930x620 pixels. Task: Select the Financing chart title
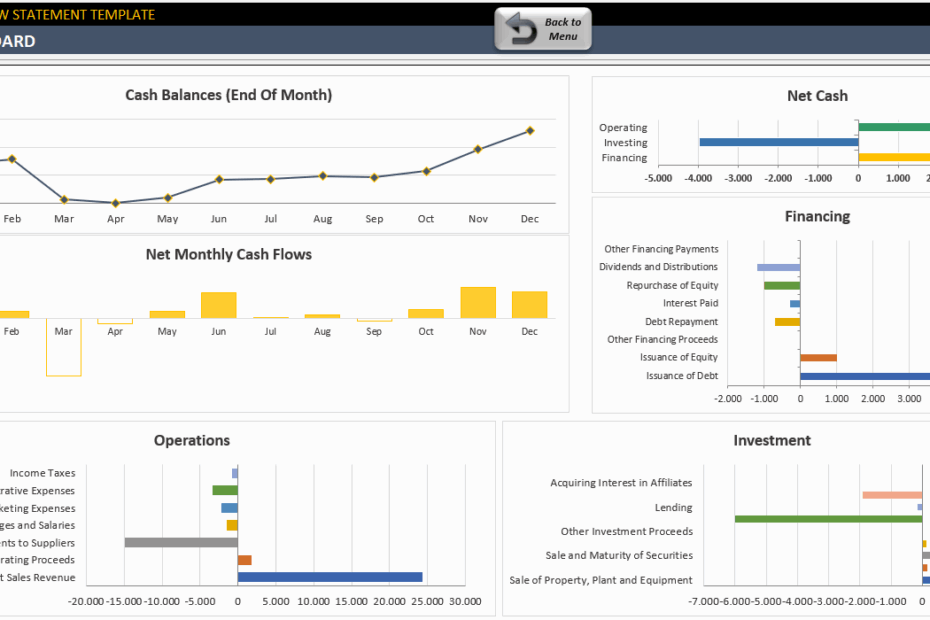tap(817, 216)
